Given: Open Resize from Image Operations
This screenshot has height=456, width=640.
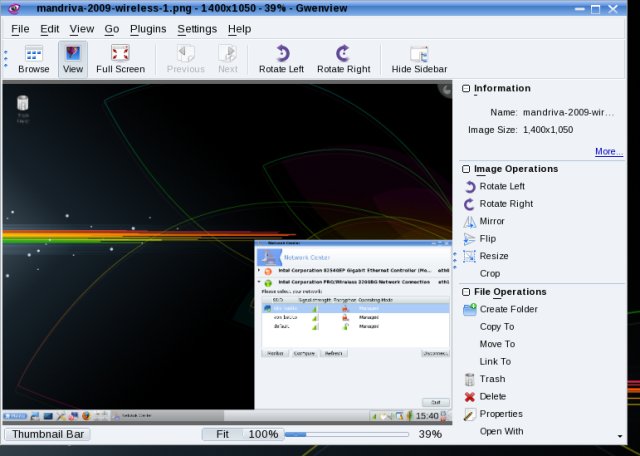Looking at the screenshot, I should click(486, 256).
